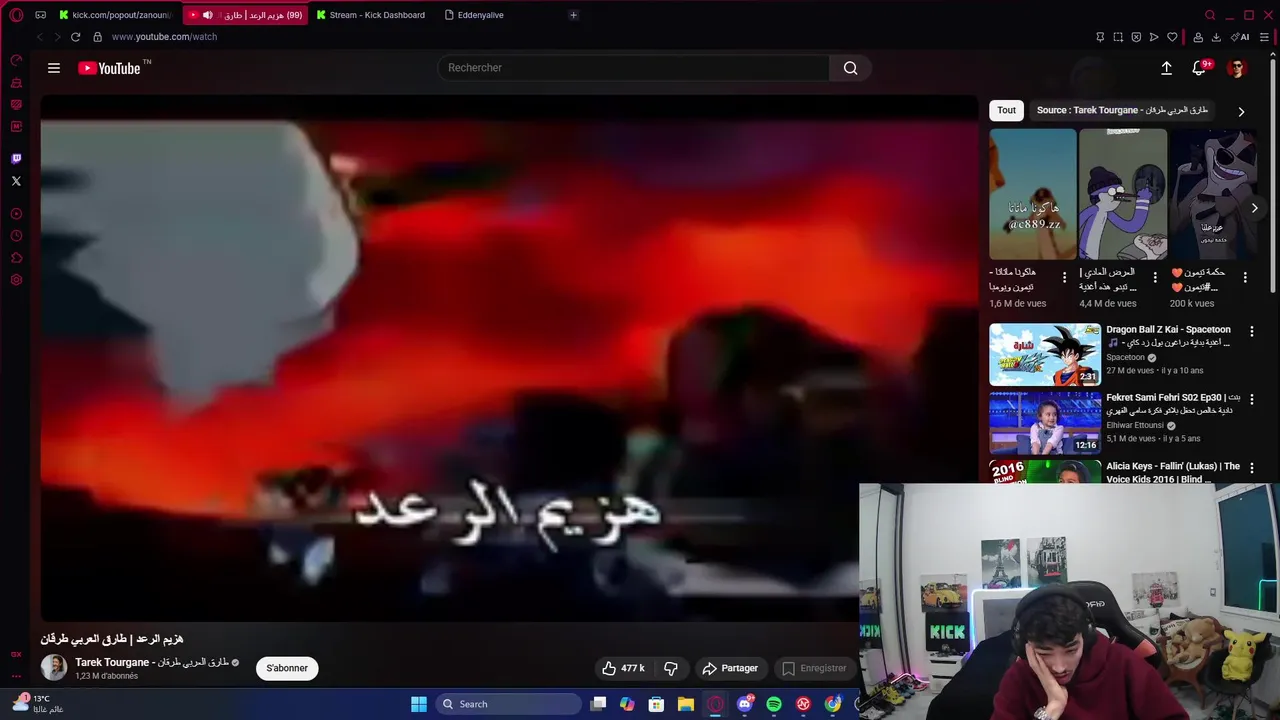1280x720 pixels.
Task: Open X (Twitter) in Opera sidebar
Action: point(16,181)
